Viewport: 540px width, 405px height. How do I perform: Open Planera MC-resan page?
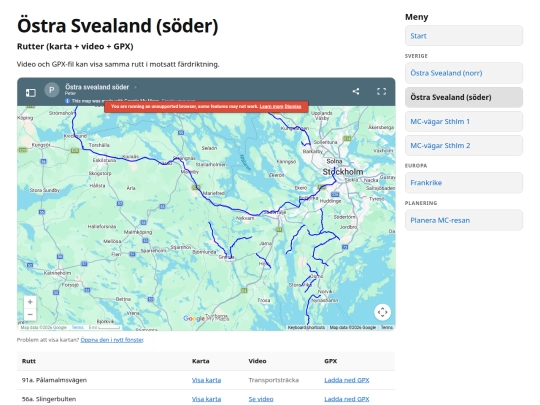(x=464, y=220)
